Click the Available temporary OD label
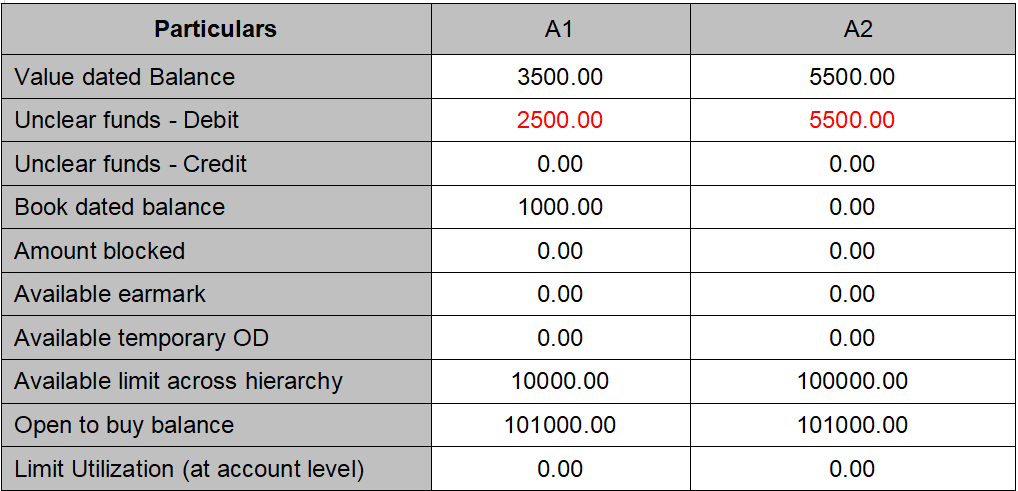 [141, 338]
